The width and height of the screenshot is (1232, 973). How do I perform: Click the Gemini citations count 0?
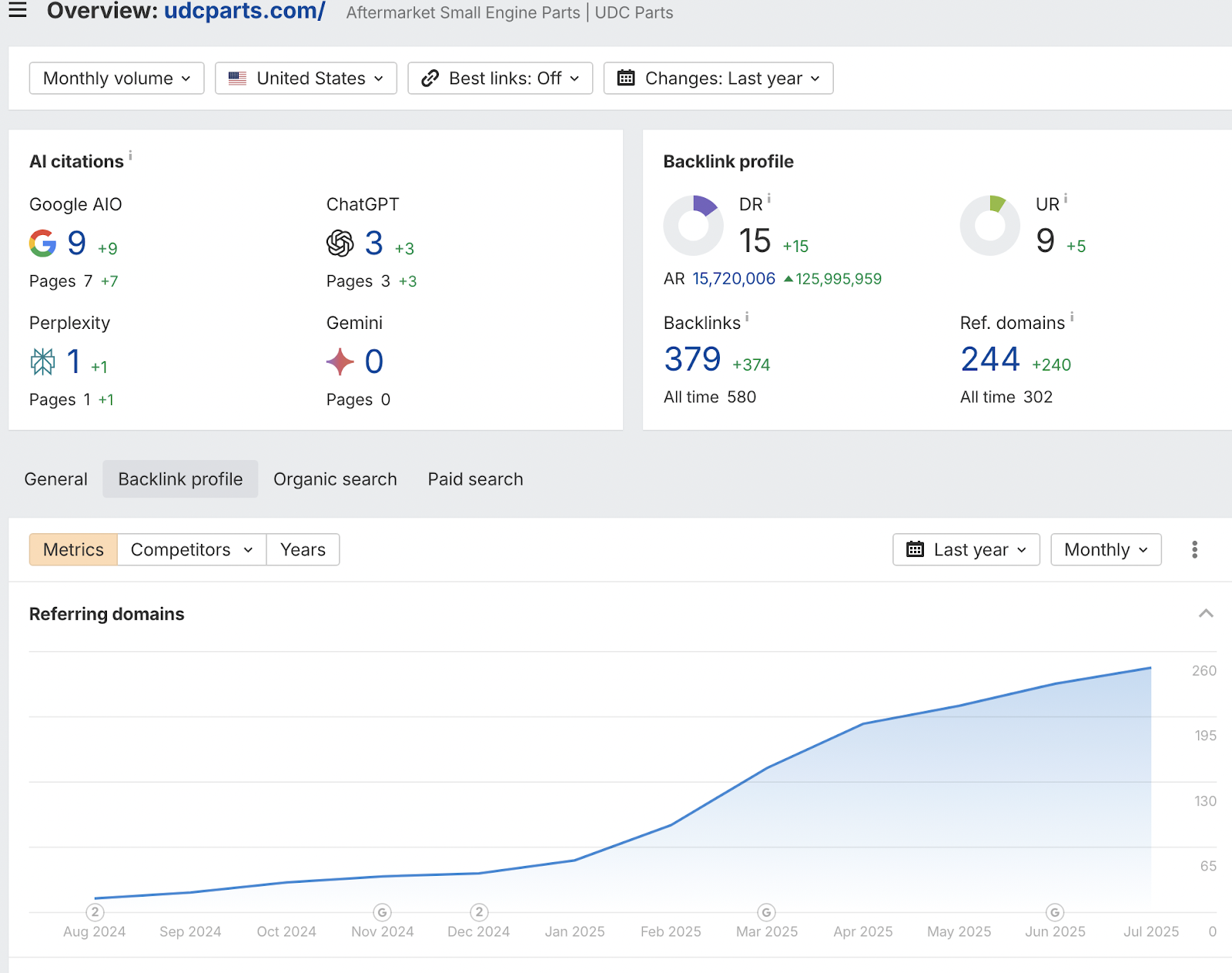point(374,361)
